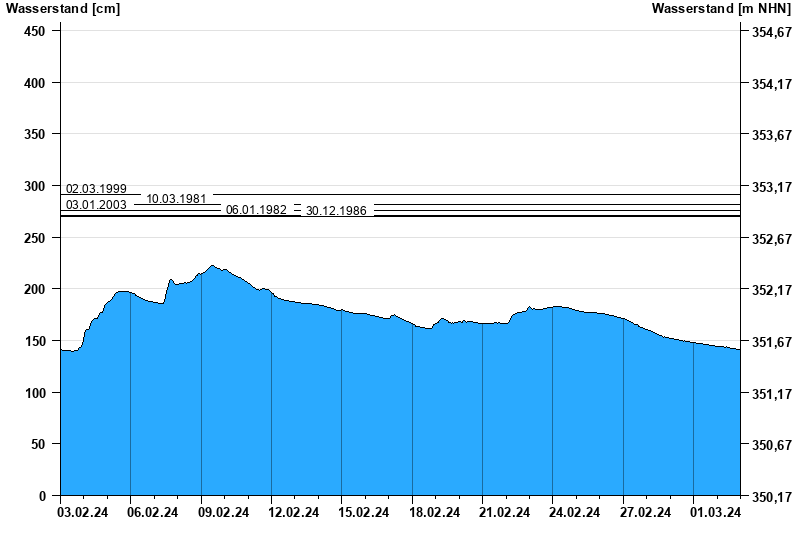Select the 250 value on the left axis

[34, 238]
